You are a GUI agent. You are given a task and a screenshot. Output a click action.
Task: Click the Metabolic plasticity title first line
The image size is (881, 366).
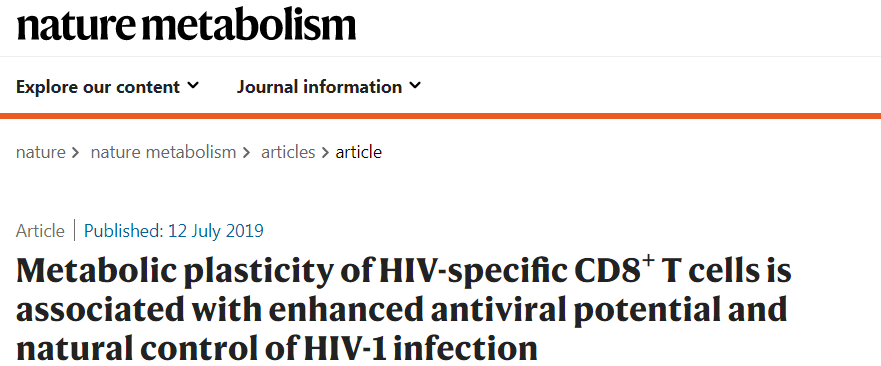[403, 272]
